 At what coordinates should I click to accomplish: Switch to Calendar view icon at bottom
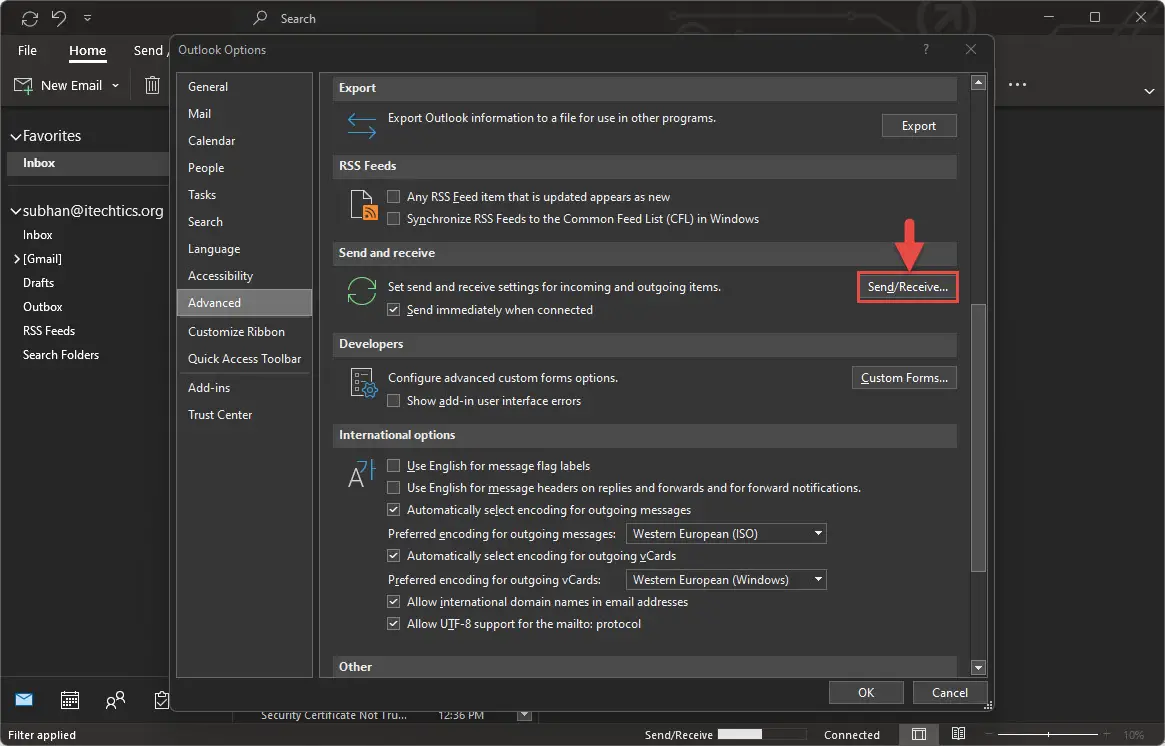(x=70, y=699)
